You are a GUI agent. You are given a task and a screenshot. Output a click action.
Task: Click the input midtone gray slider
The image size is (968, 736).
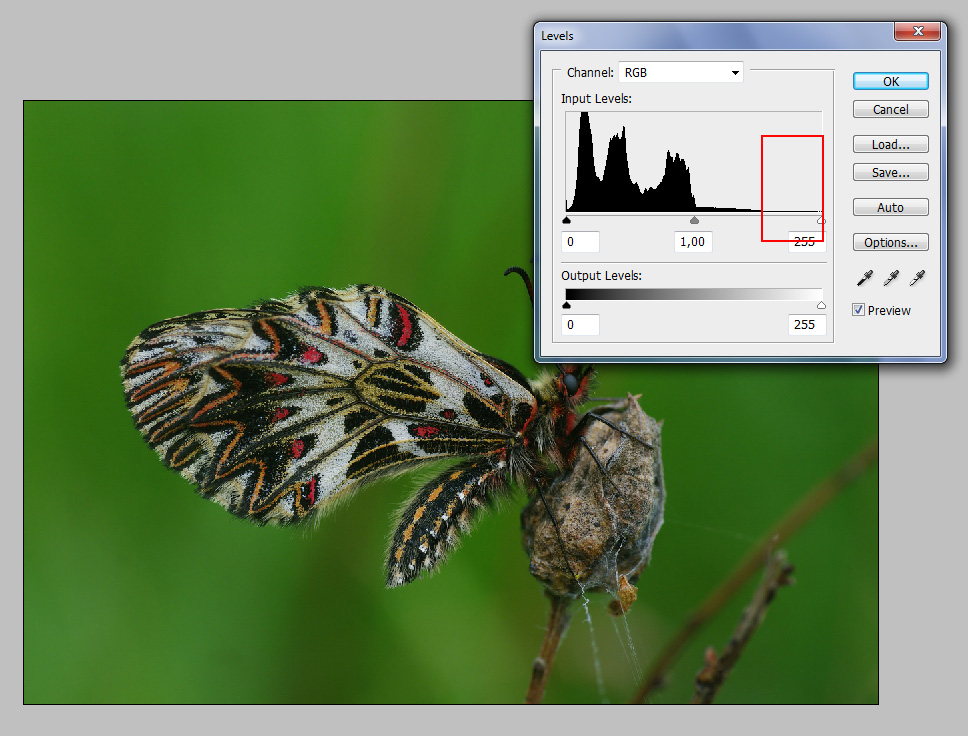(694, 220)
